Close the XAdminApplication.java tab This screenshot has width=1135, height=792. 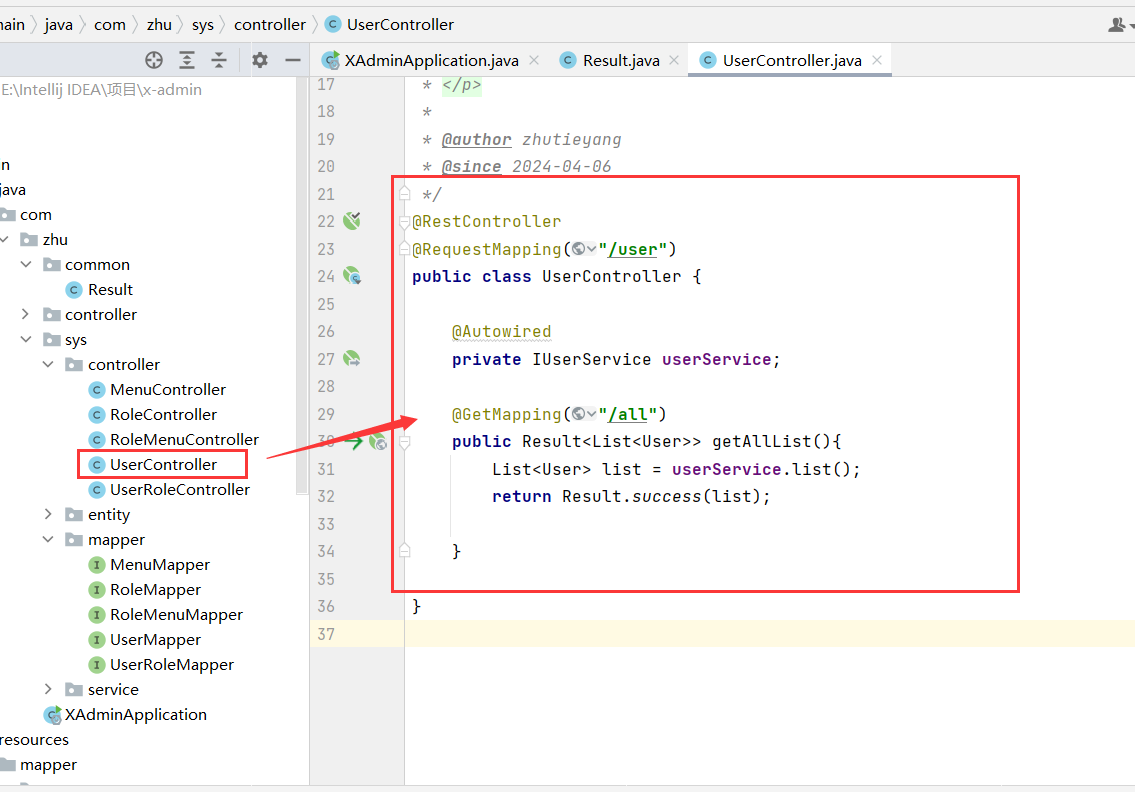coord(534,60)
